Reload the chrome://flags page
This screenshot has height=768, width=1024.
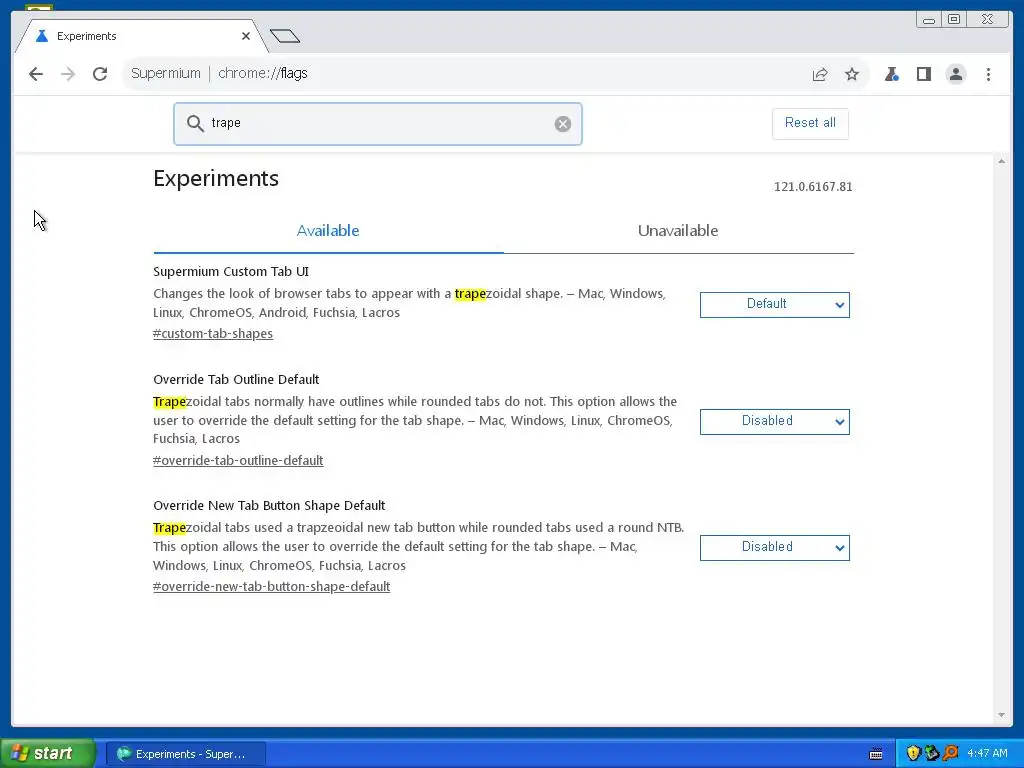[100, 74]
